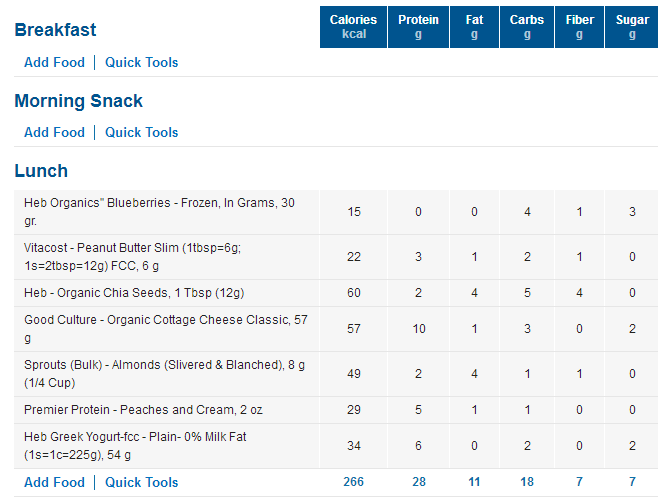Open Quick Tools for Lunch
658x502 pixels.
[x=141, y=482]
